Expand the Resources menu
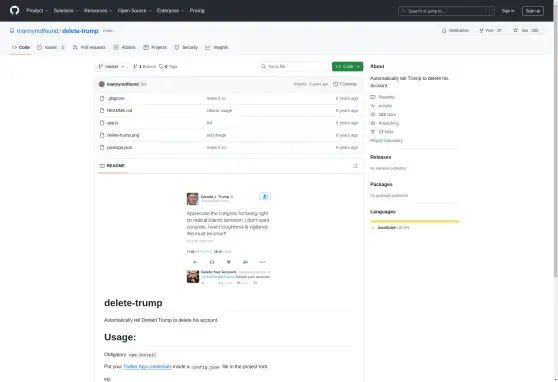558x382 pixels. [98, 11]
